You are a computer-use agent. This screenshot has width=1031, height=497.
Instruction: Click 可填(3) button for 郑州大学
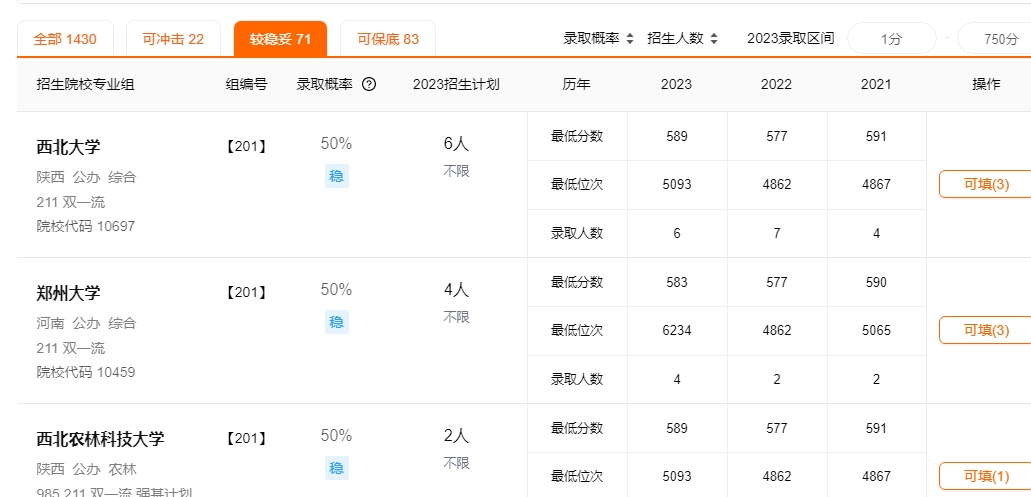(985, 330)
